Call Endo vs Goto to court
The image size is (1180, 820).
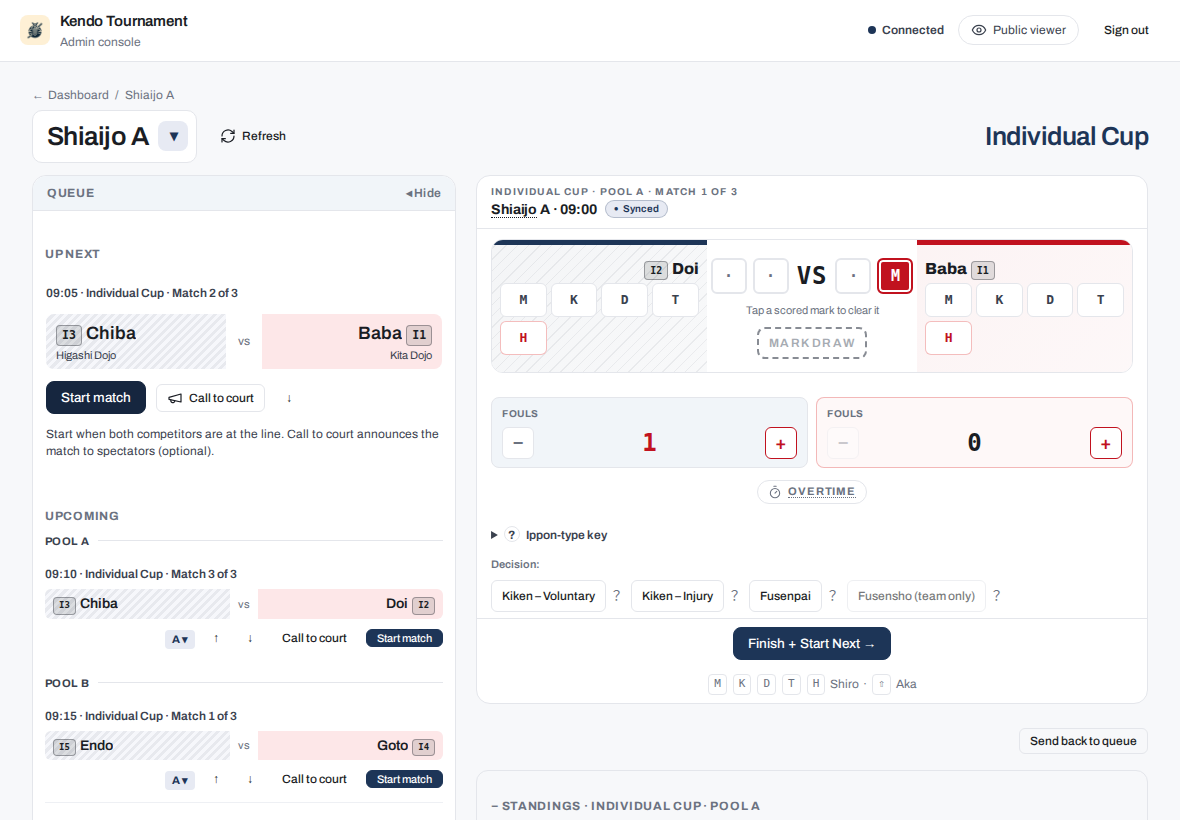tap(314, 779)
